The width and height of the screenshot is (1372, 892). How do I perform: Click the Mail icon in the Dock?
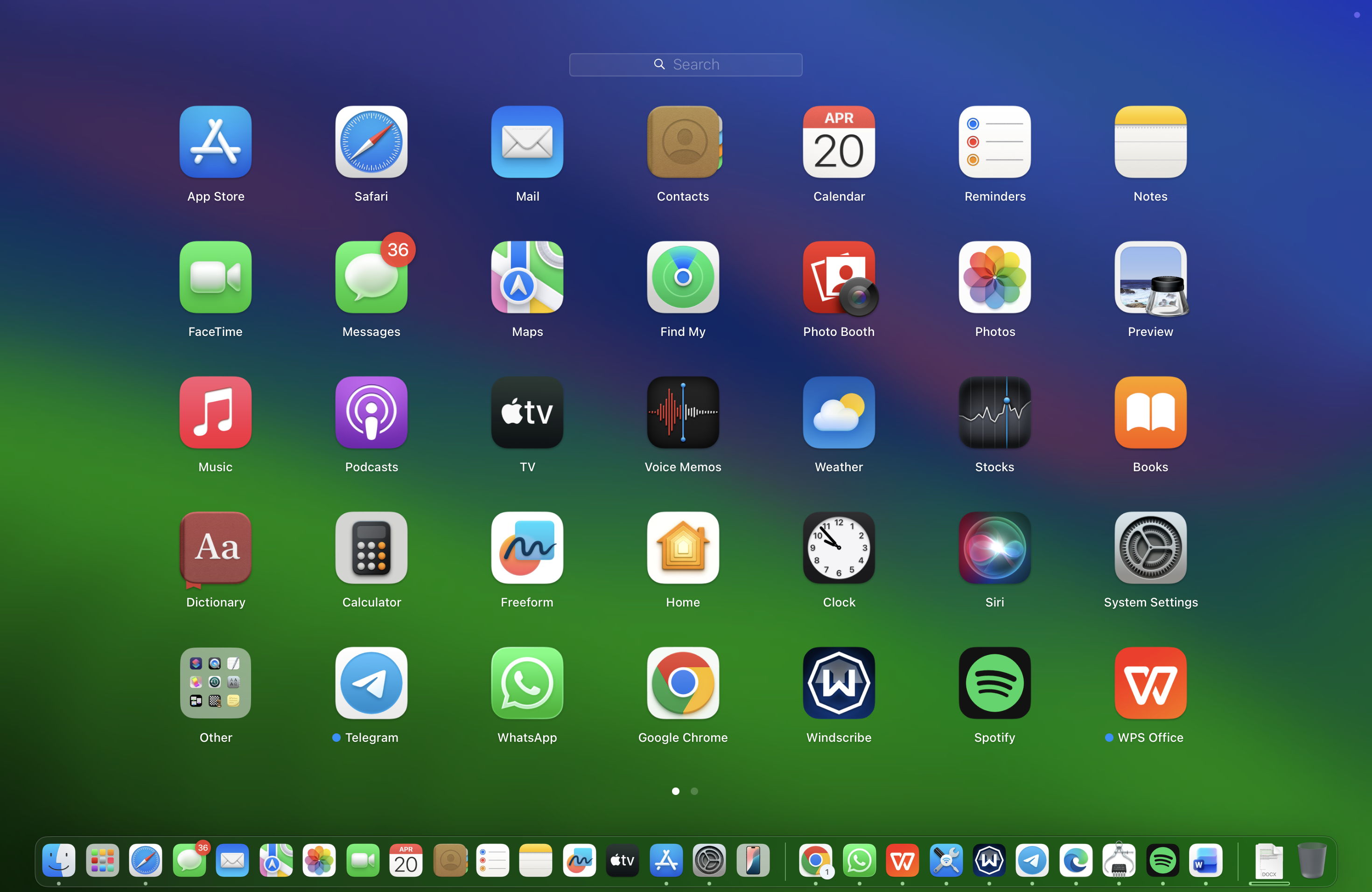tap(232, 861)
